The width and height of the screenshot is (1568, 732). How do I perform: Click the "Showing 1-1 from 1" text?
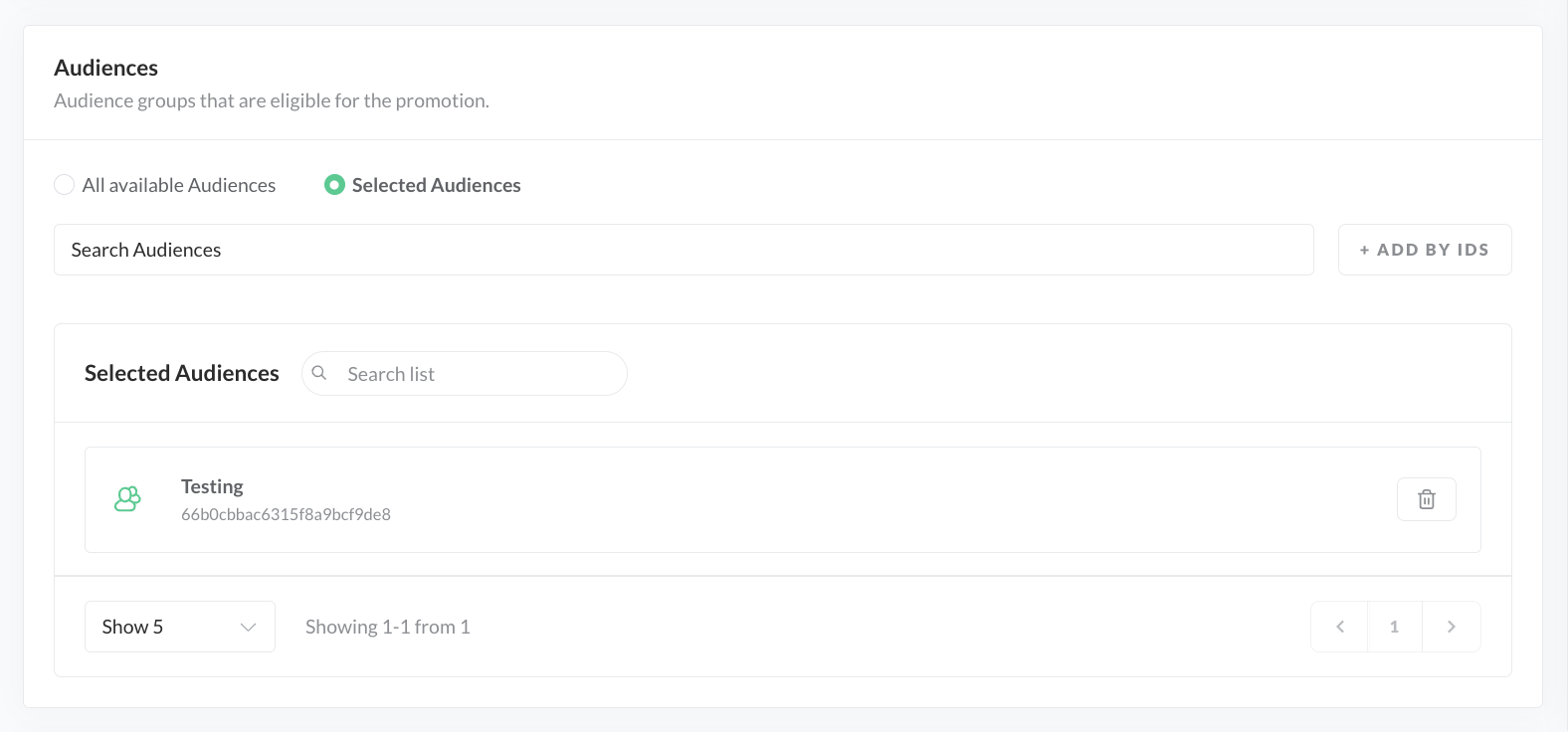(x=387, y=627)
